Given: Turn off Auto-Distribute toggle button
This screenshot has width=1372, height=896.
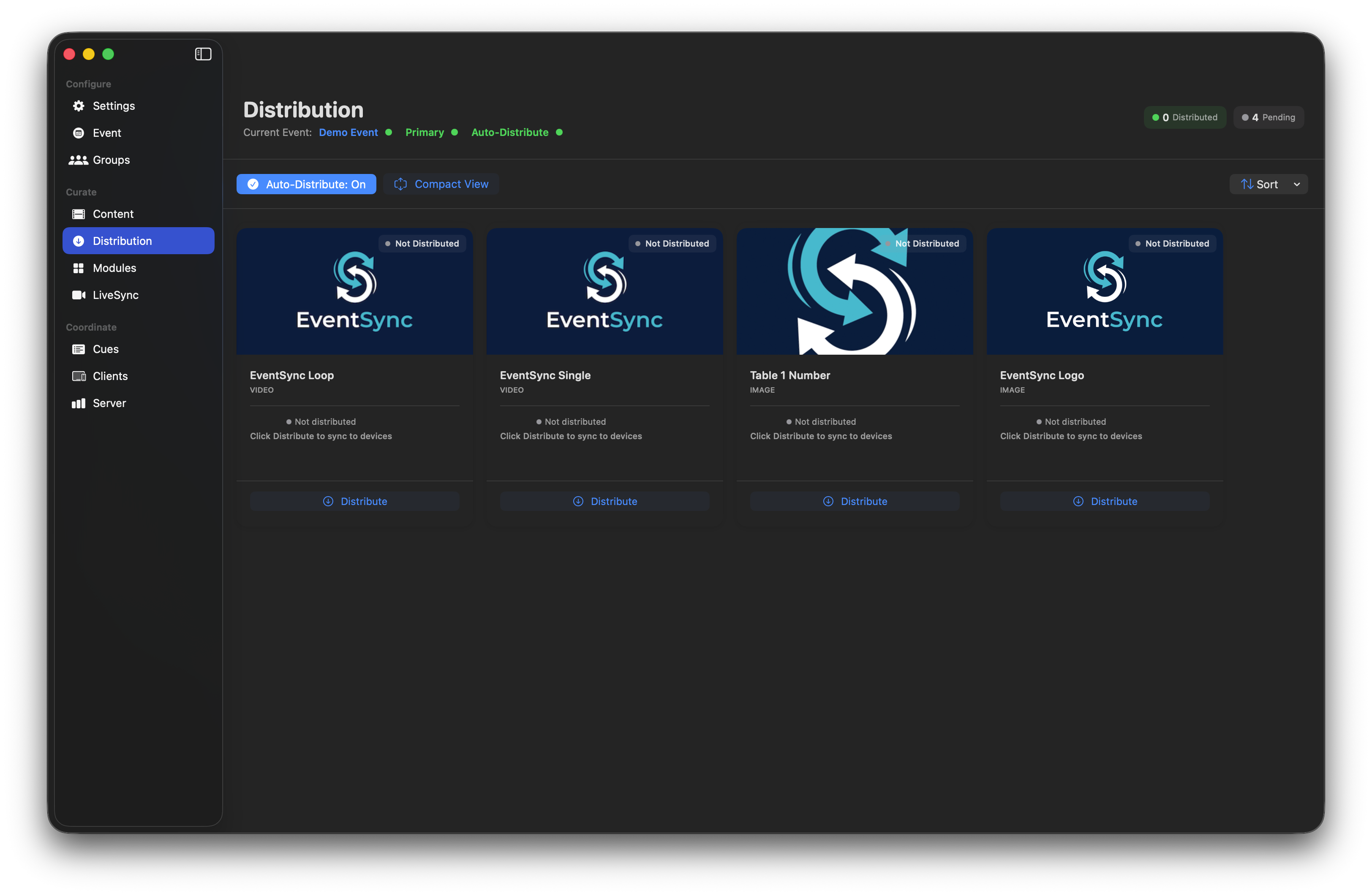Looking at the screenshot, I should click(306, 185).
